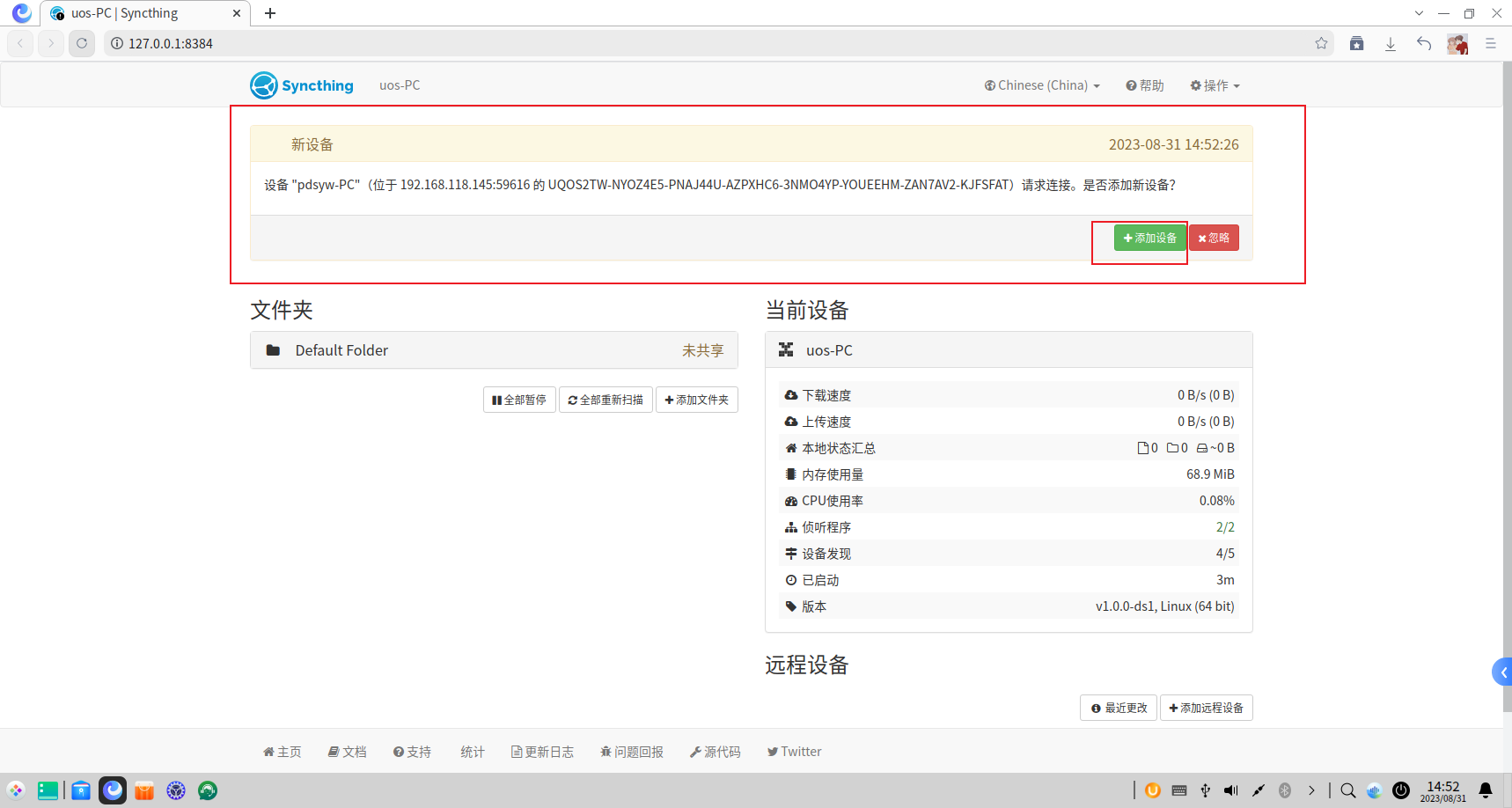Image resolution: width=1512 pixels, height=808 pixels.
Task: Add a new folder via 添加文件夹
Action: tap(696, 400)
